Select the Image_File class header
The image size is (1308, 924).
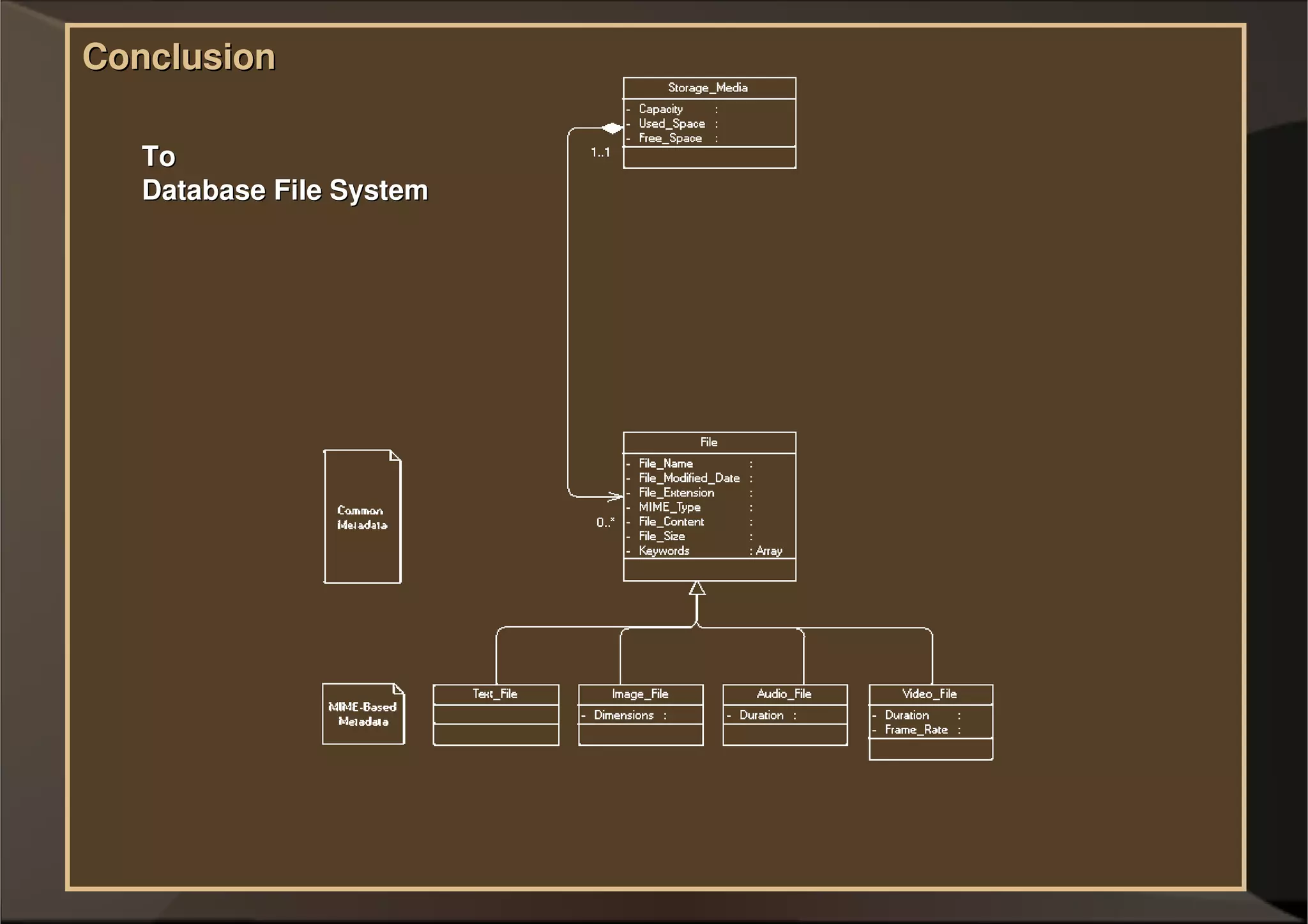[640, 694]
